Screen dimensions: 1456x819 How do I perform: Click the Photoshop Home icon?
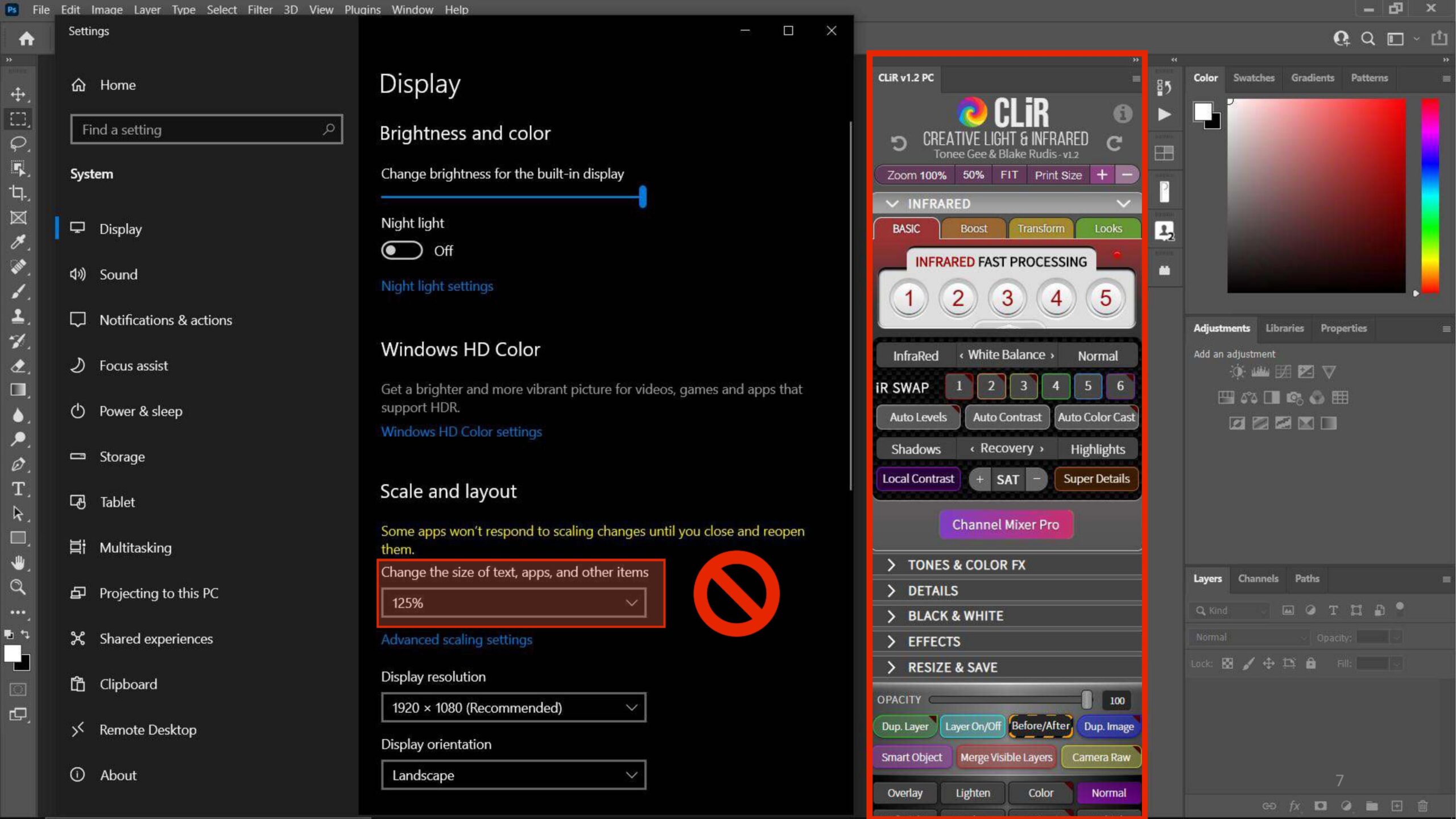coord(27,39)
